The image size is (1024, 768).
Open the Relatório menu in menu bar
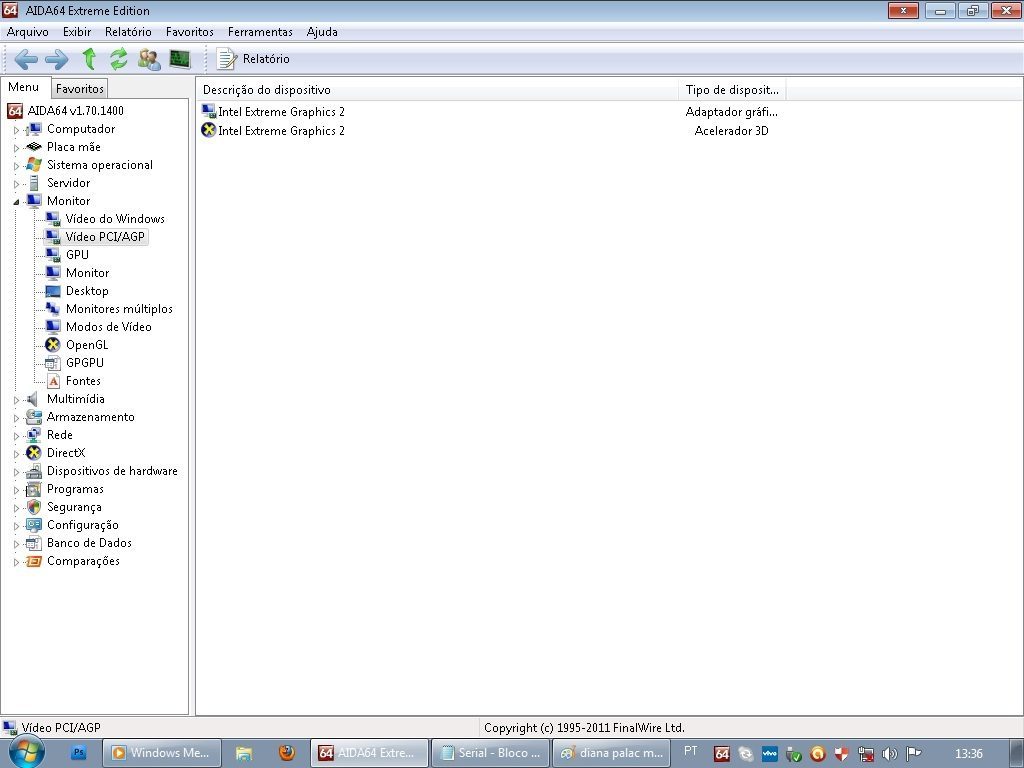(x=128, y=32)
